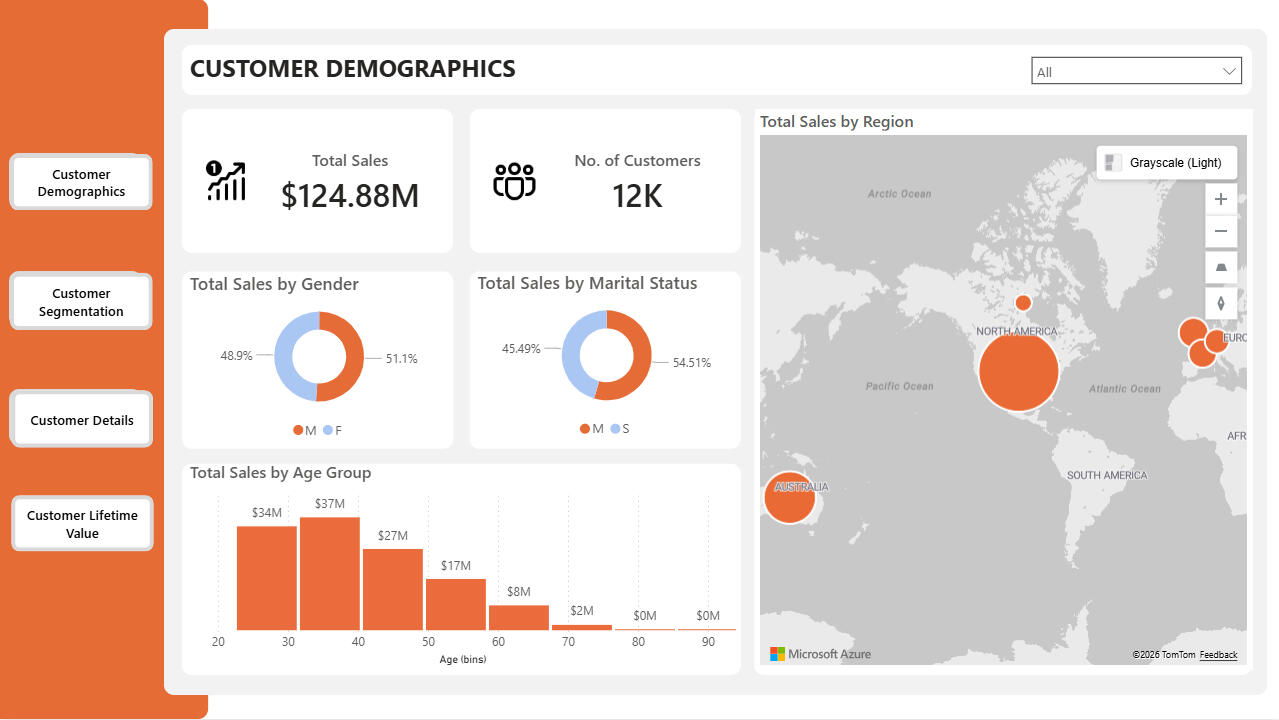Toggle the F legend item in Gender chart
This screenshot has height=720, width=1279.
pyautogui.click(x=333, y=430)
